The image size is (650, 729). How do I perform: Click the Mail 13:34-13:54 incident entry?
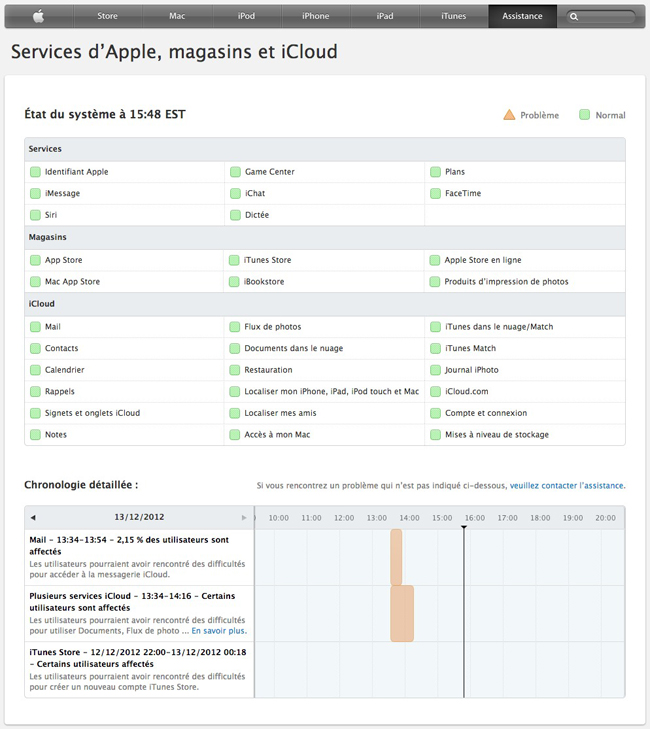click(139, 557)
